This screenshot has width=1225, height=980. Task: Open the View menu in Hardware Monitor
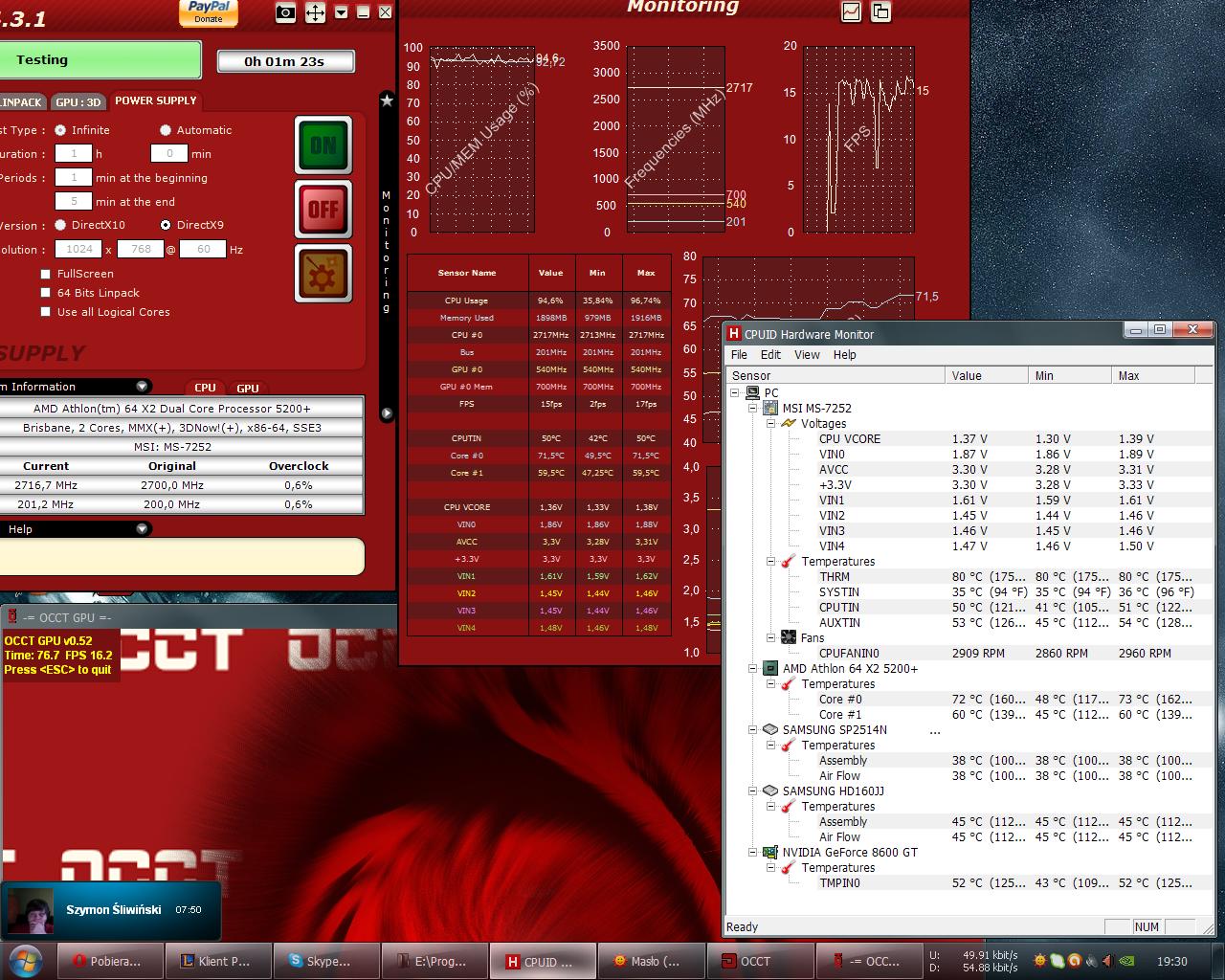[807, 354]
